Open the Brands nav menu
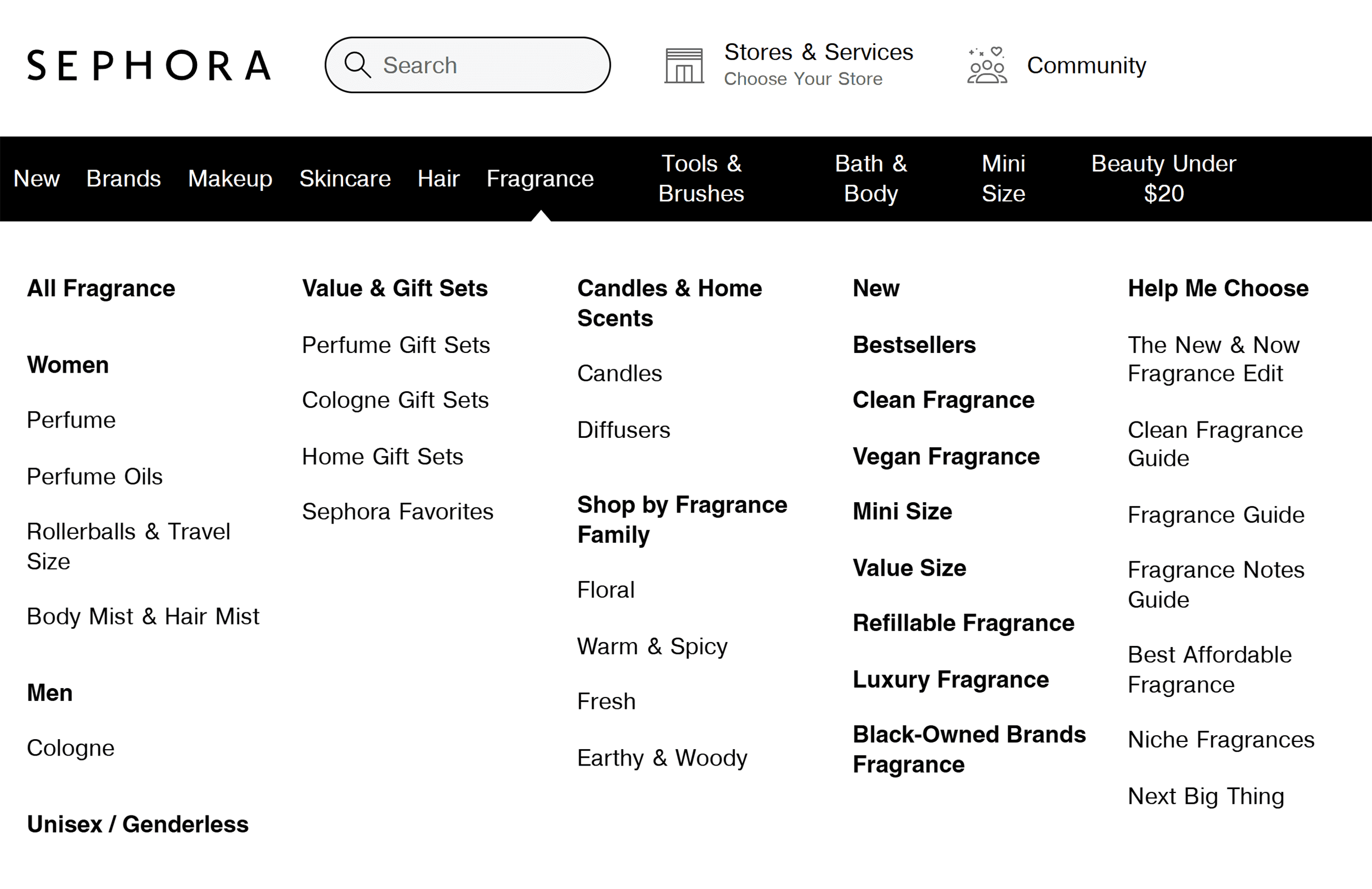1372x889 pixels. 123,179
